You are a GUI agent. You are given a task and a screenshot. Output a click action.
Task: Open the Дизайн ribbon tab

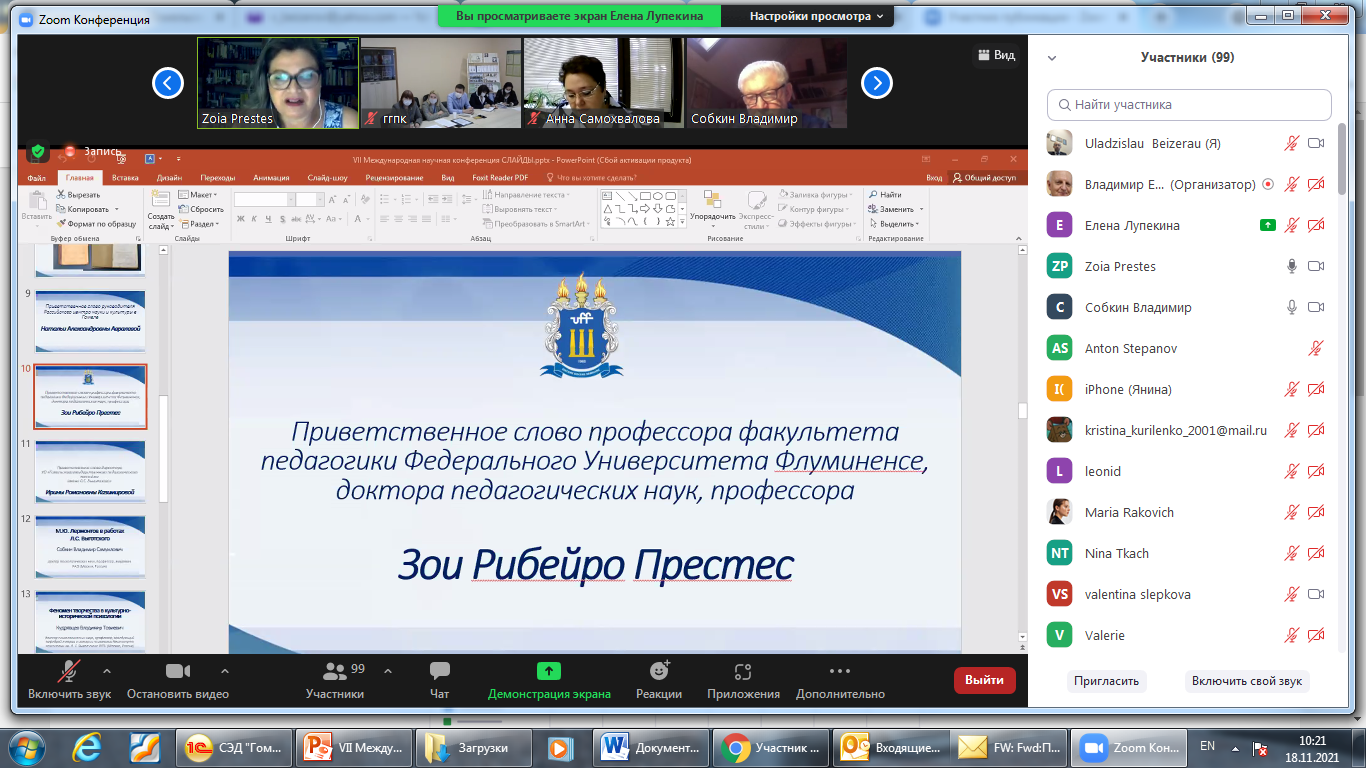[x=168, y=177]
